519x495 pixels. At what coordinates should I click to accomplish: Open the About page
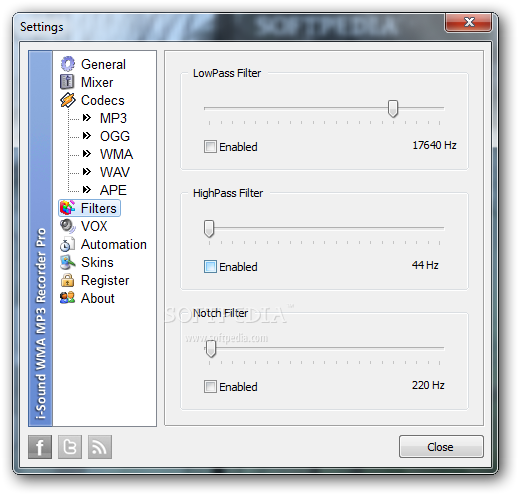tap(98, 298)
